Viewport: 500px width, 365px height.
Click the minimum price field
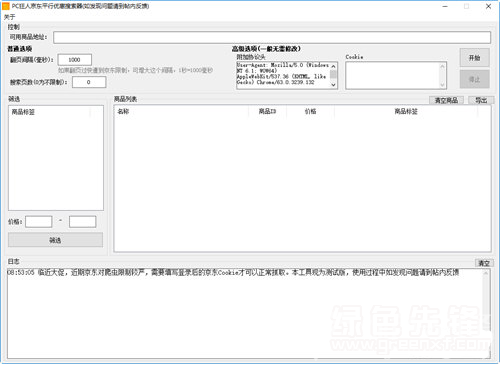tap(39, 222)
